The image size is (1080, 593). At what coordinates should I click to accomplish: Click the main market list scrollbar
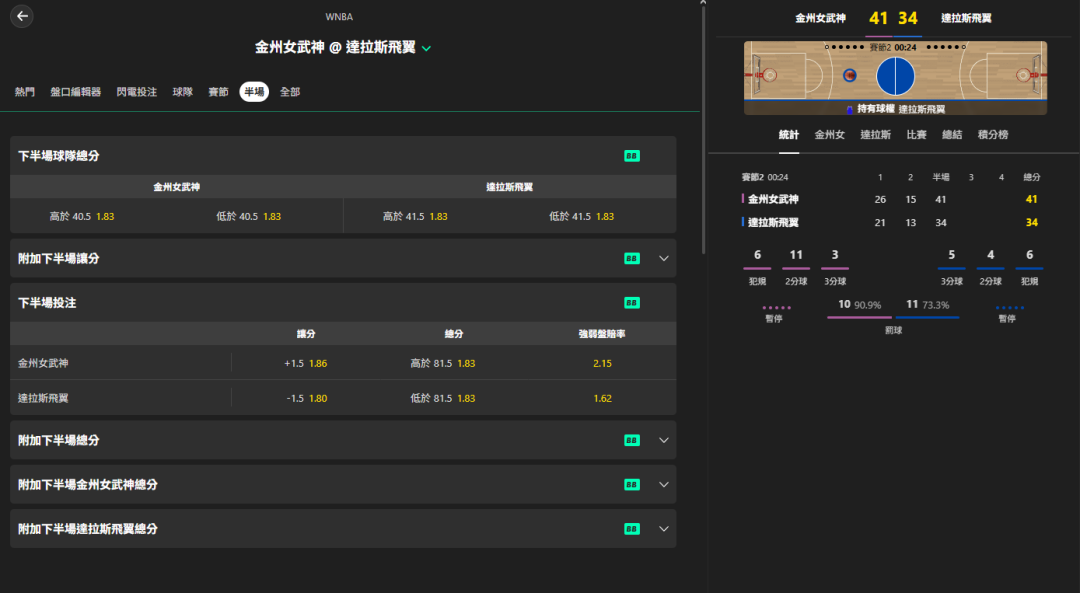pyautogui.click(x=703, y=131)
